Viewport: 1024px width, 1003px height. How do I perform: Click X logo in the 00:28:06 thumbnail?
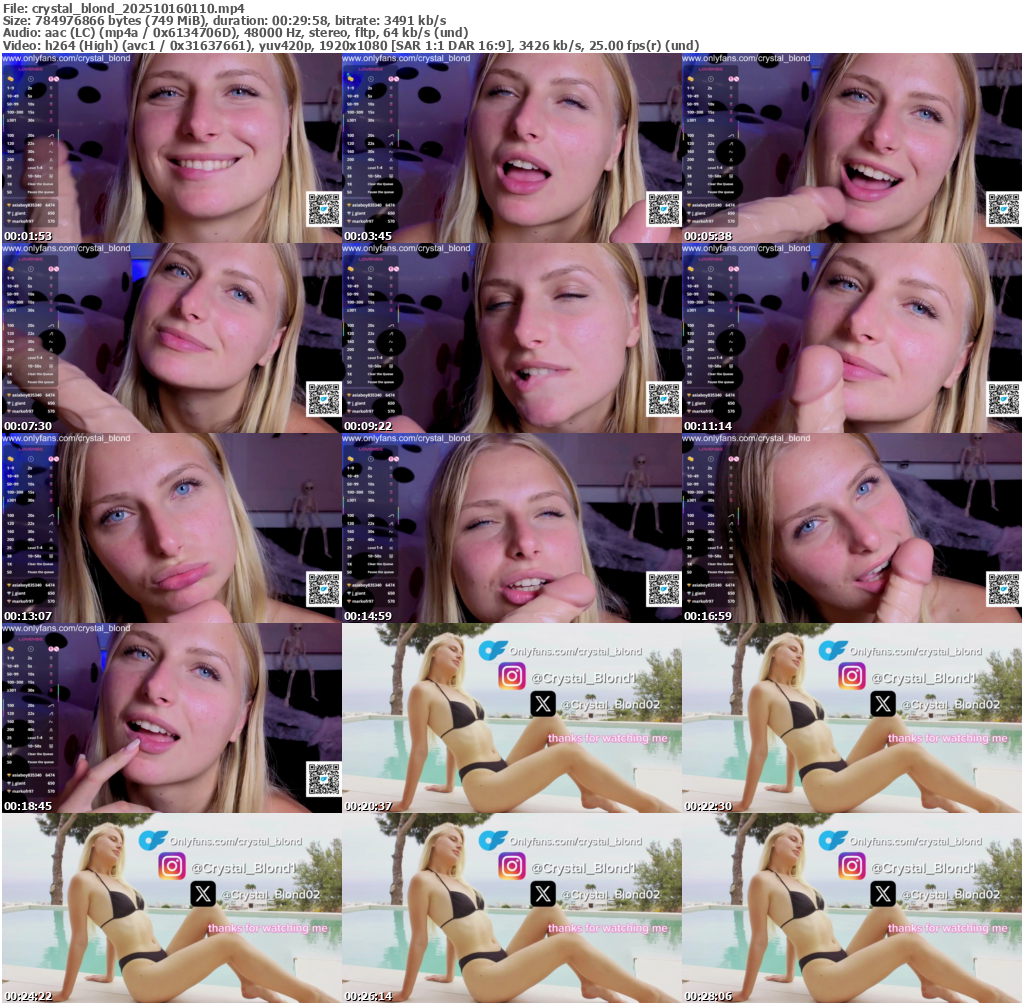coord(882,894)
